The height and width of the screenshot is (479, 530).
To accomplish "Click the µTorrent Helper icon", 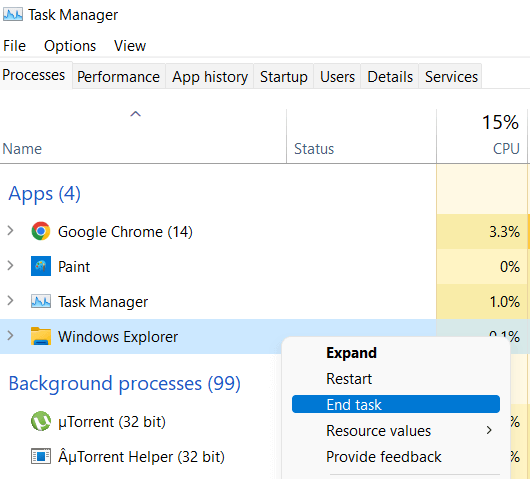I will point(41,456).
